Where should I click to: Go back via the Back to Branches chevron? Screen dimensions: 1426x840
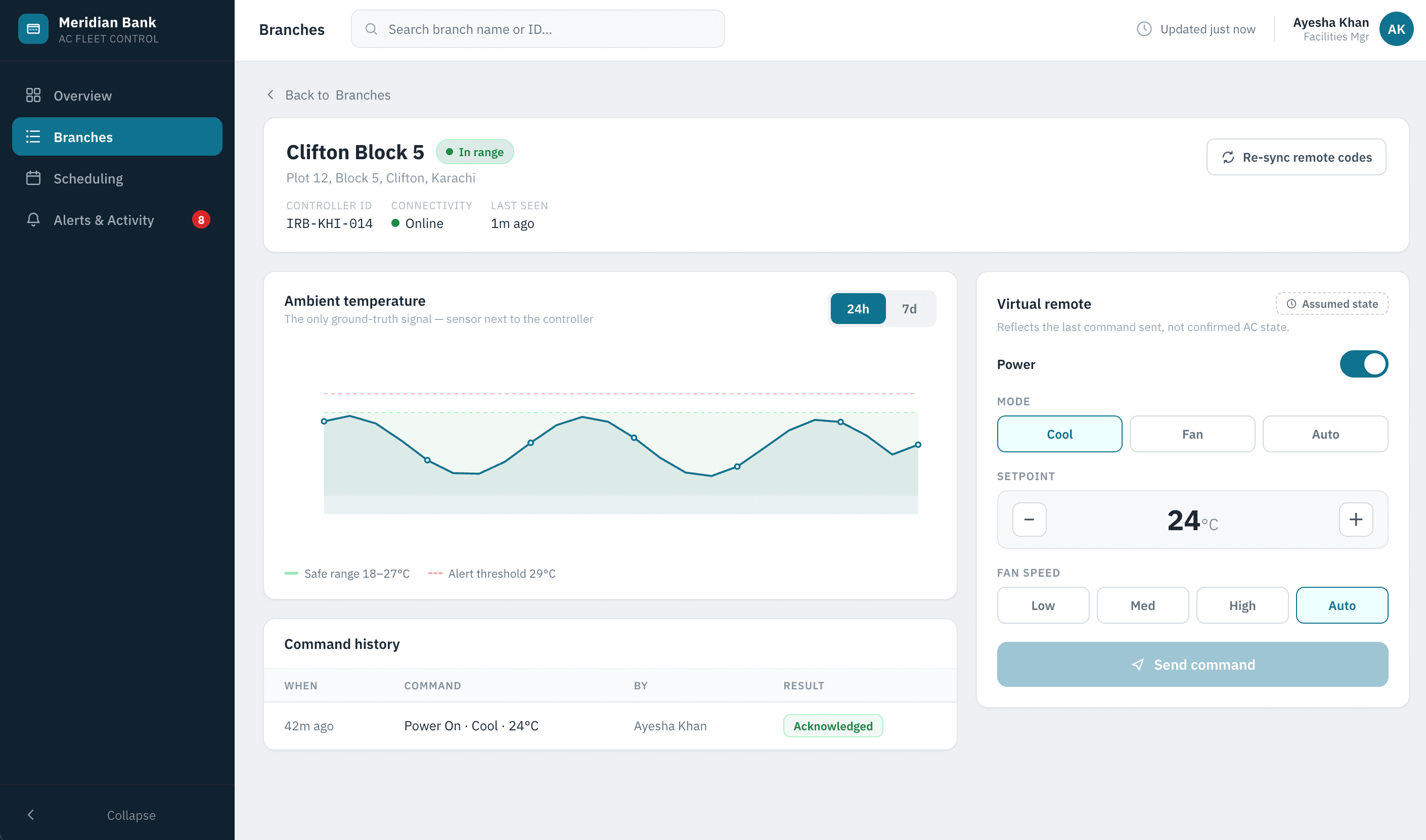(x=271, y=95)
